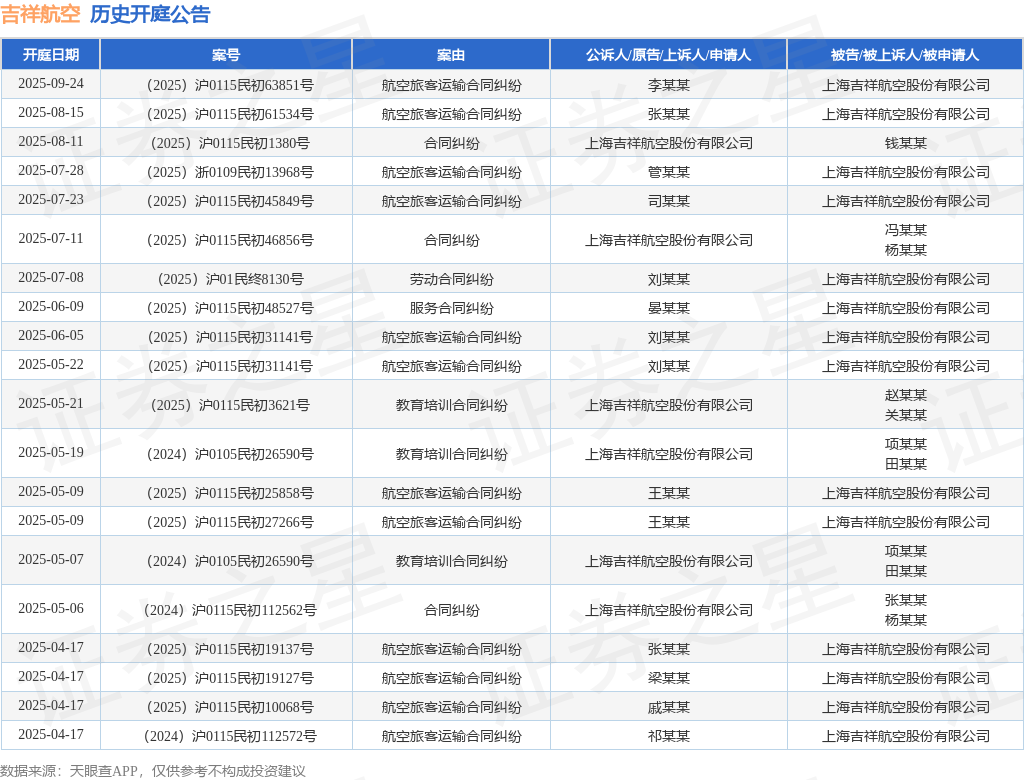Click date cell 2025-05-06
This screenshot has height=780, width=1024.
tap(51, 608)
